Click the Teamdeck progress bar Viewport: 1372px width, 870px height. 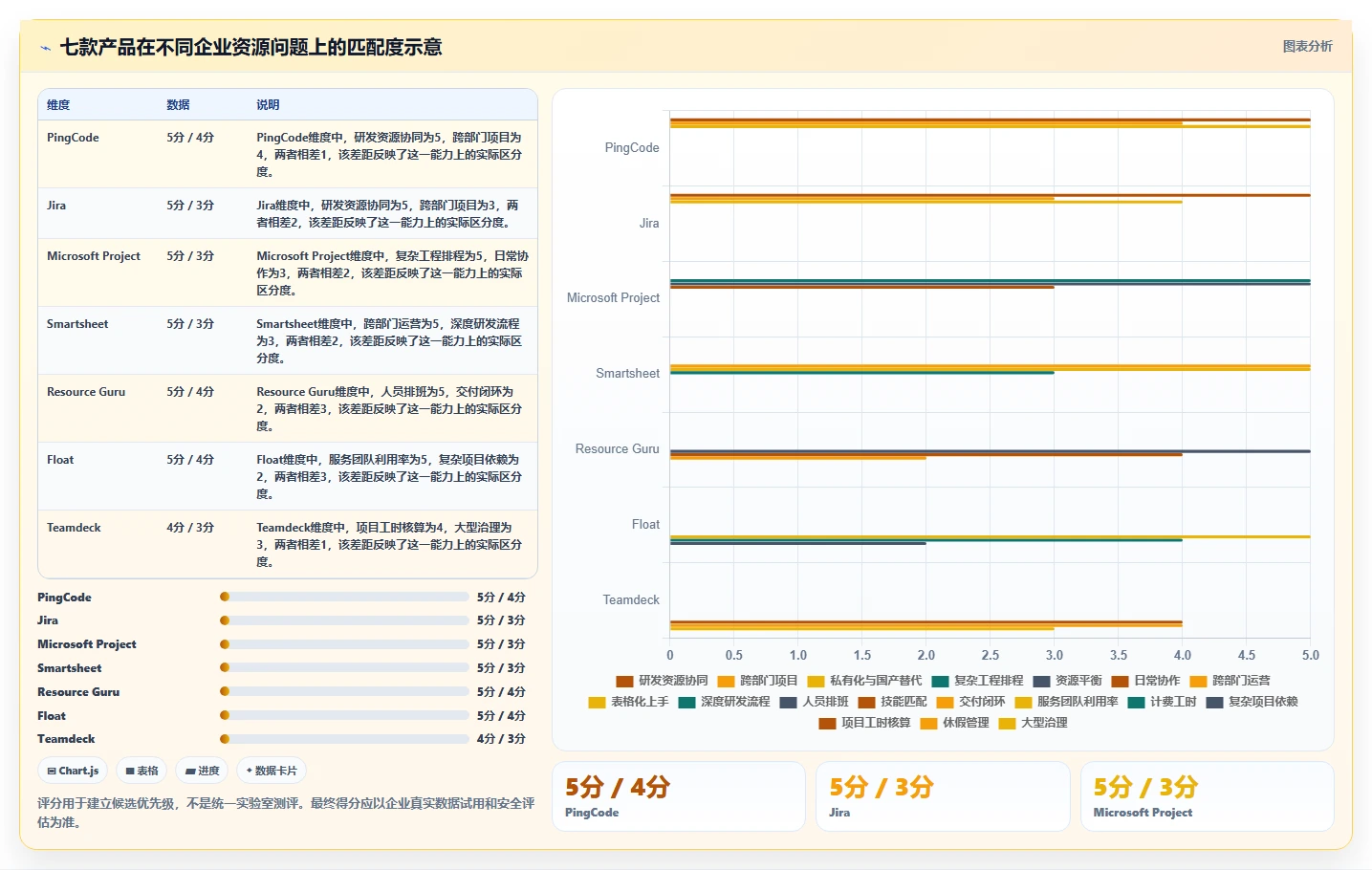click(x=344, y=739)
